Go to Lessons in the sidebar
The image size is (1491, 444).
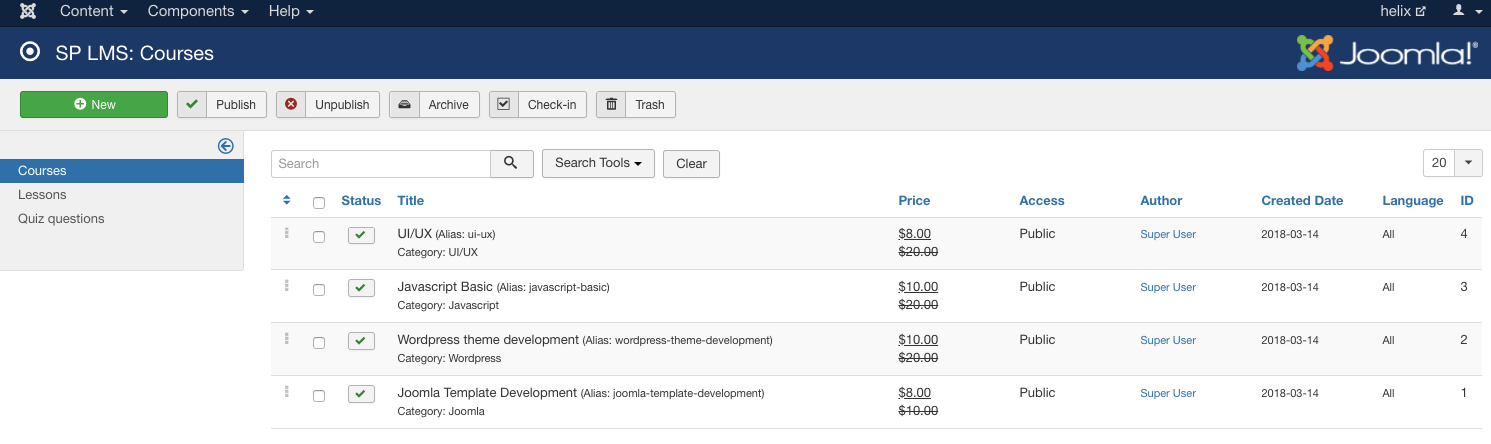42,194
